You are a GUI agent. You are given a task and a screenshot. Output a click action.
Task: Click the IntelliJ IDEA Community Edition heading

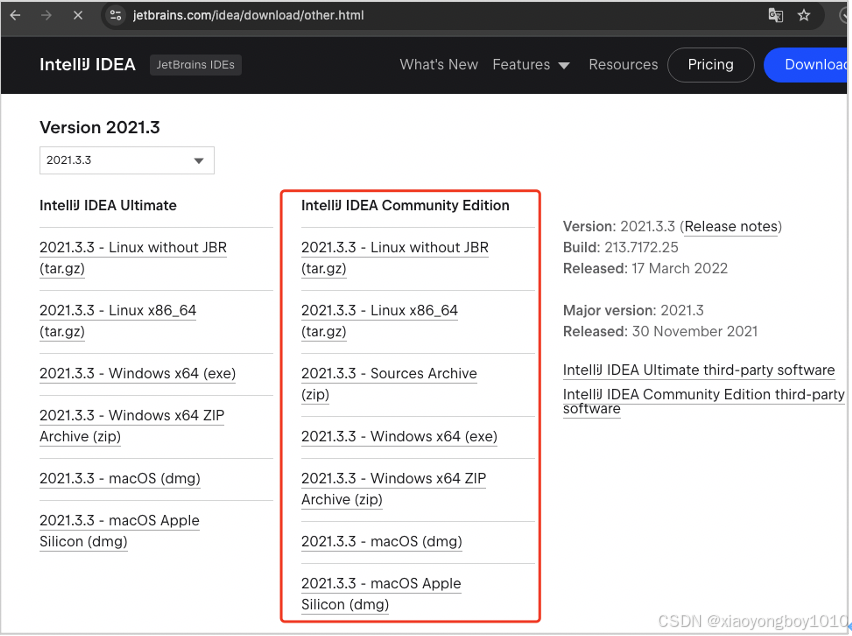405,205
